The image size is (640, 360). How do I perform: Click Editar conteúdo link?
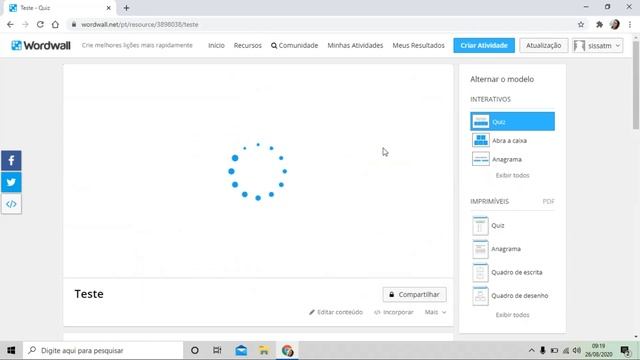click(x=336, y=312)
